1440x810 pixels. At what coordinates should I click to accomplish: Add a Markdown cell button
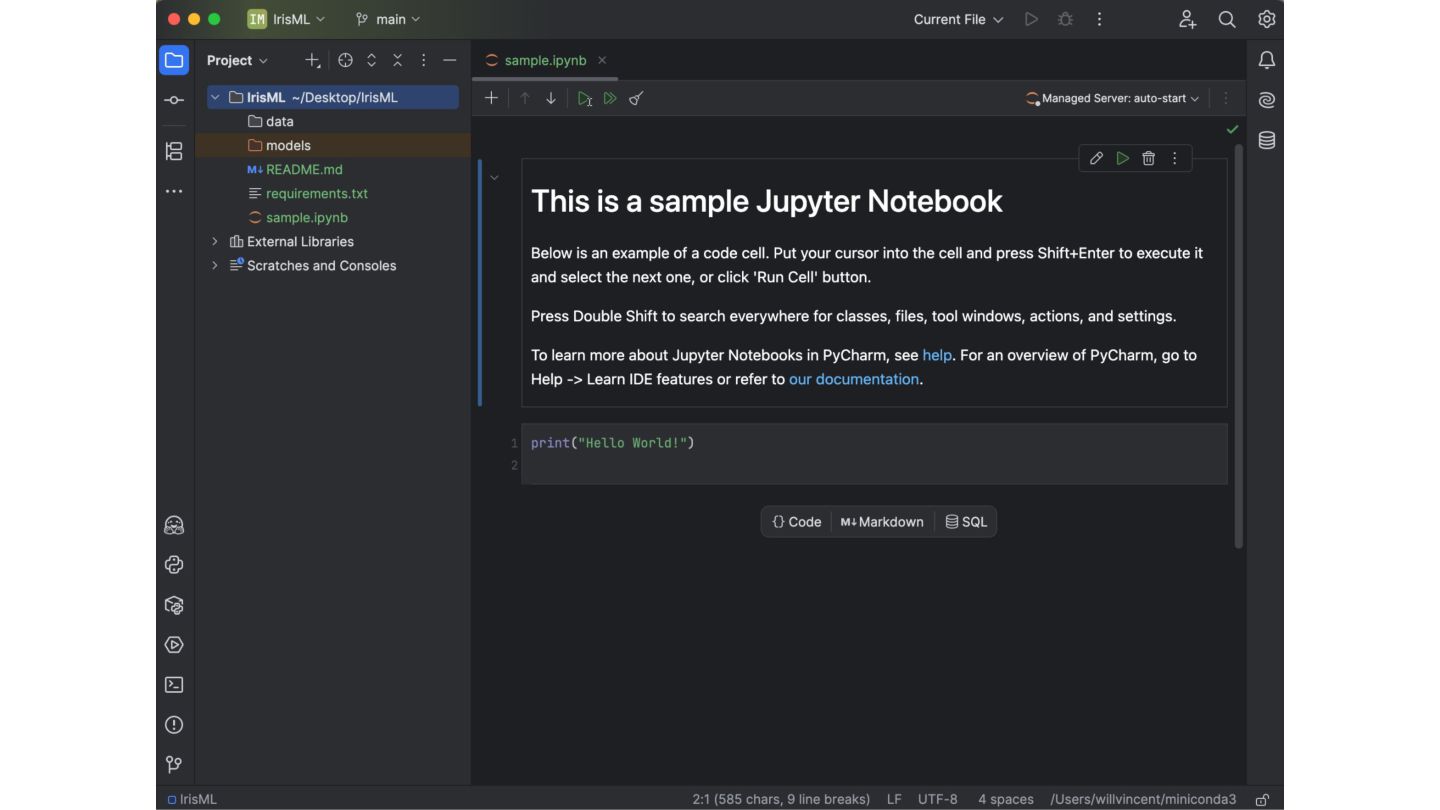click(882, 521)
